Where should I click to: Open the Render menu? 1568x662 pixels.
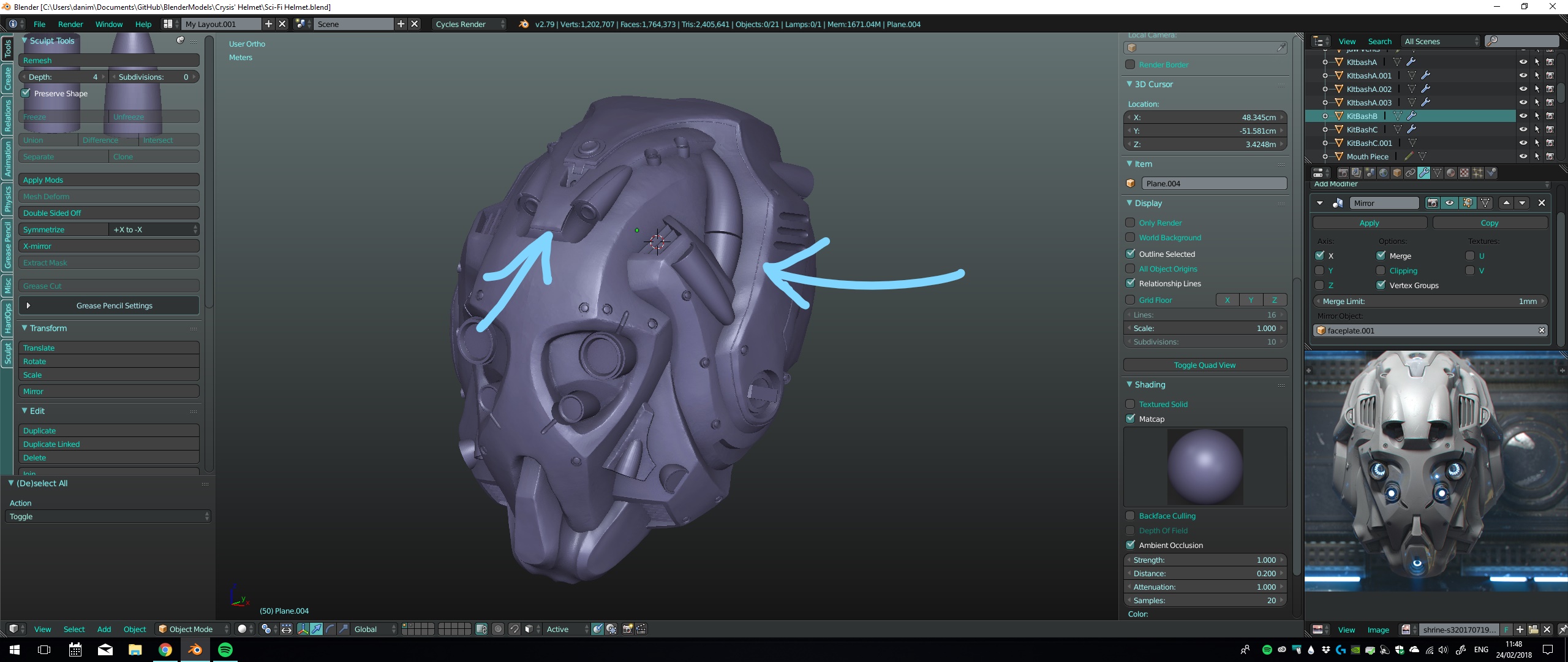pos(70,24)
